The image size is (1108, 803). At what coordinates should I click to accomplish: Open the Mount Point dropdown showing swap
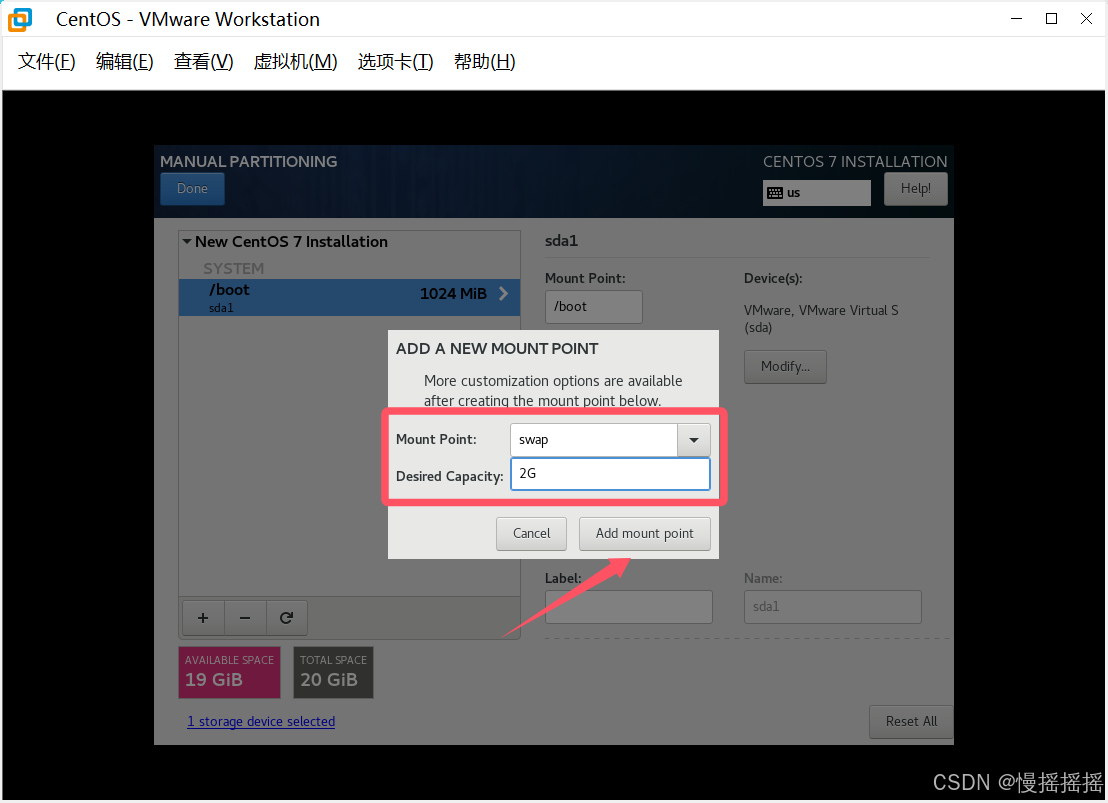pos(693,439)
